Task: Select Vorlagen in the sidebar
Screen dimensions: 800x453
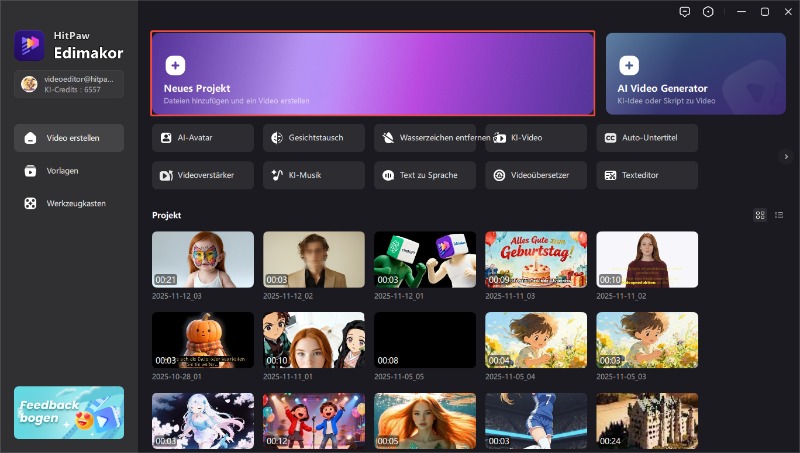Action: coord(69,171)
